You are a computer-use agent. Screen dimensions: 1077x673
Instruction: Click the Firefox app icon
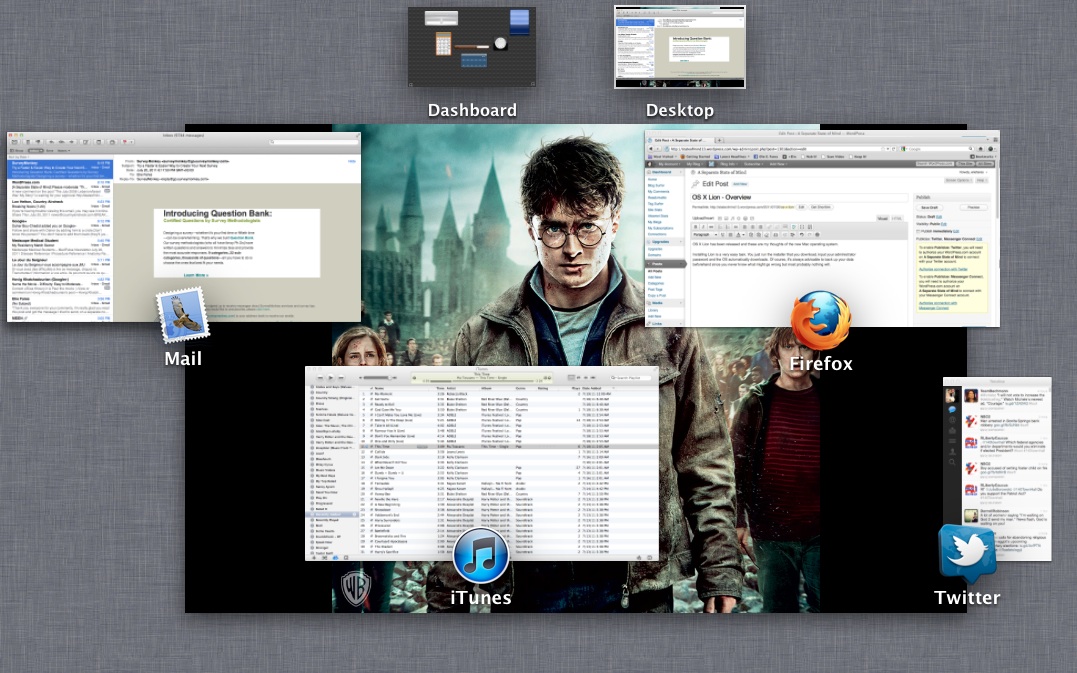click(x=820, y=320)
